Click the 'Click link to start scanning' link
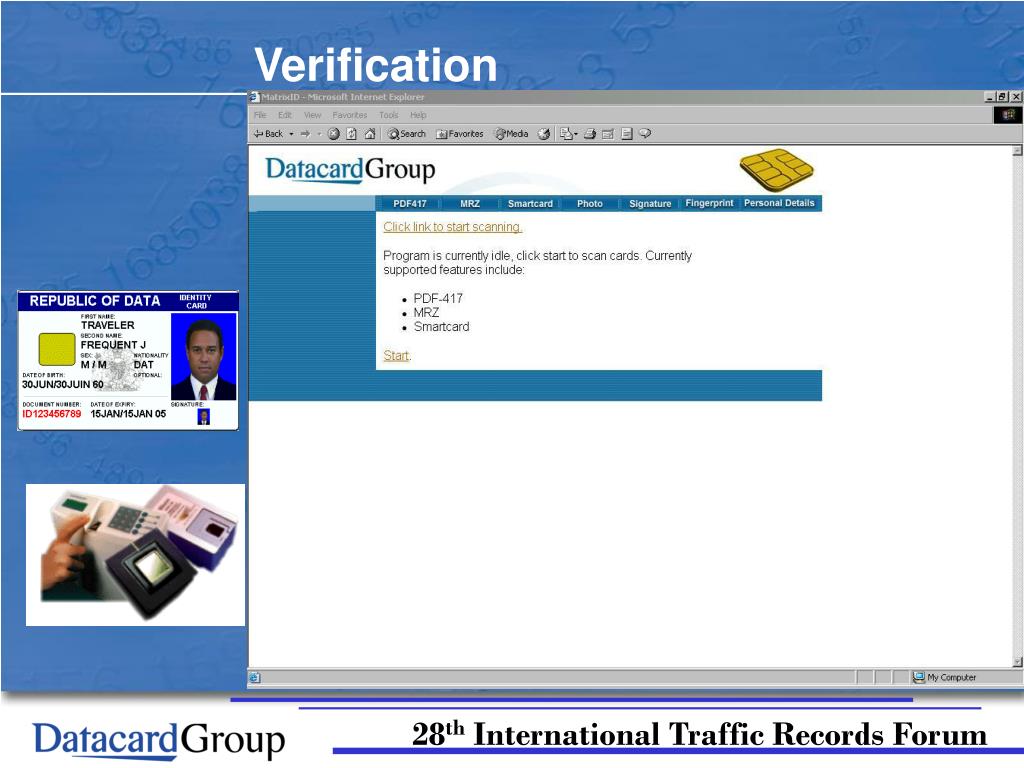1024x768 pixels. 453,227
